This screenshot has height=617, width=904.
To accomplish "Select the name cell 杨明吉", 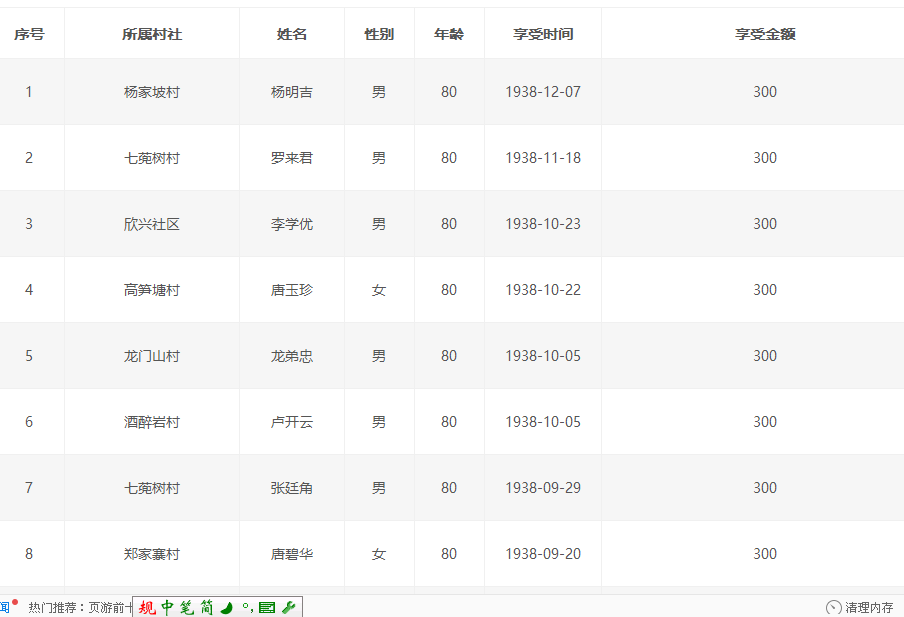I will [292, 92].
